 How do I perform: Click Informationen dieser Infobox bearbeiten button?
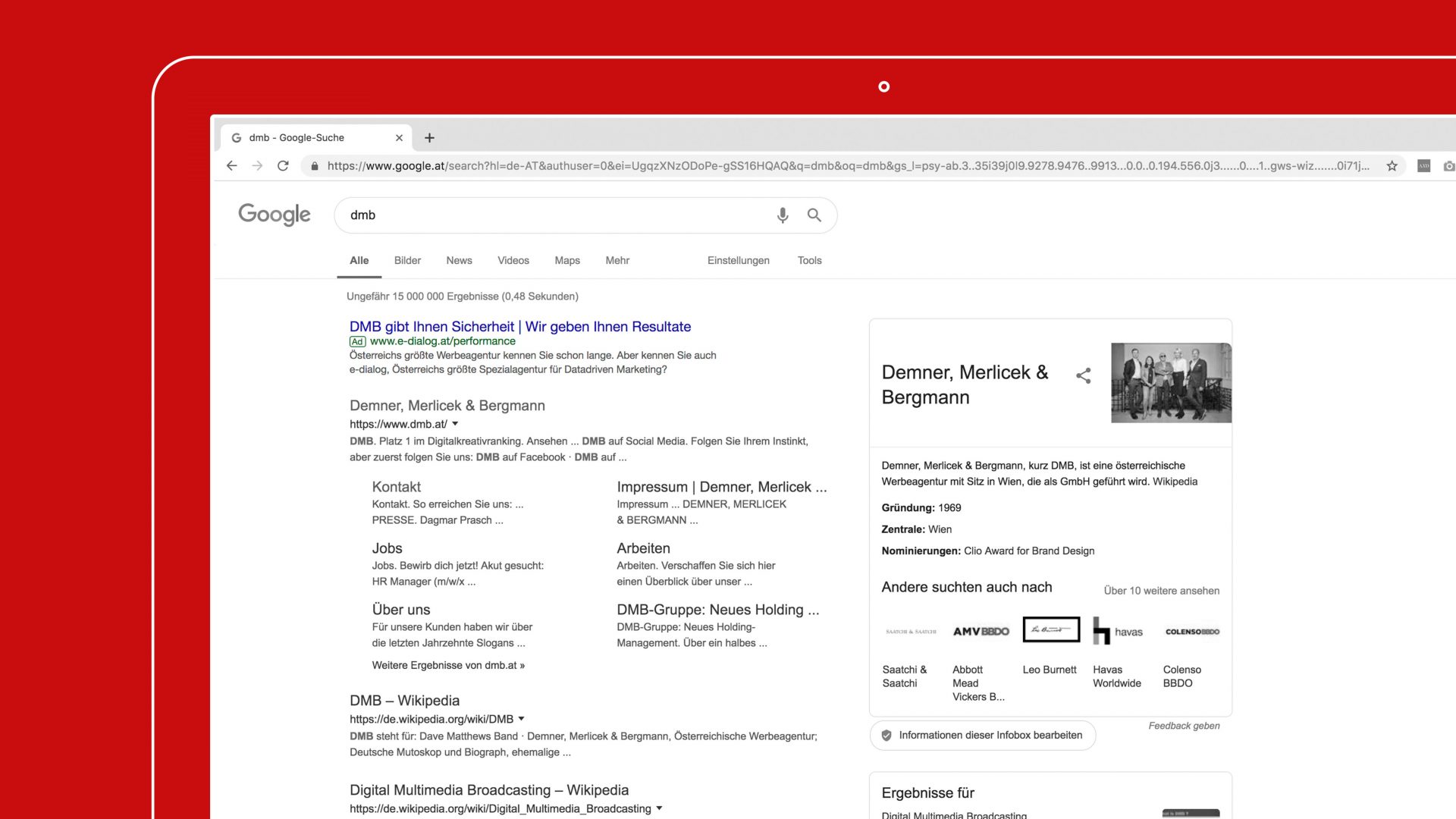(983, 736)
